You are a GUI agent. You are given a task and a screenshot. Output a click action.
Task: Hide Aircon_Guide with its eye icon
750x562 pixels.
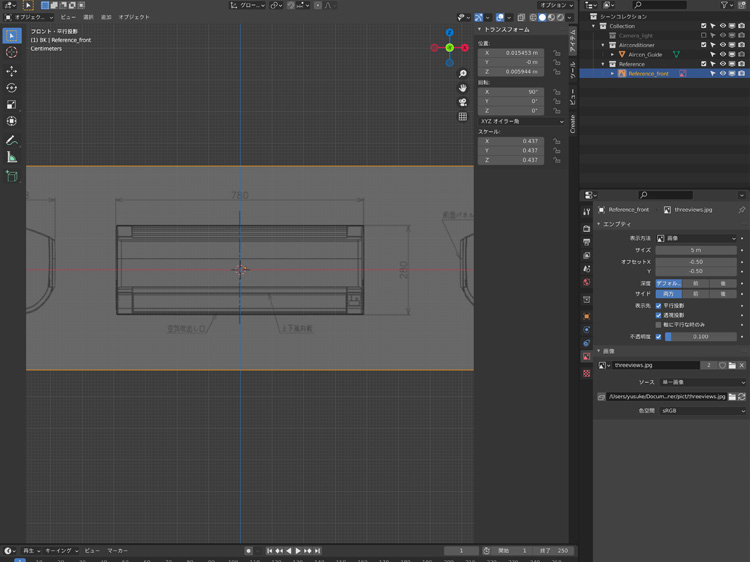pyautogui.click(x=723, y=54)
